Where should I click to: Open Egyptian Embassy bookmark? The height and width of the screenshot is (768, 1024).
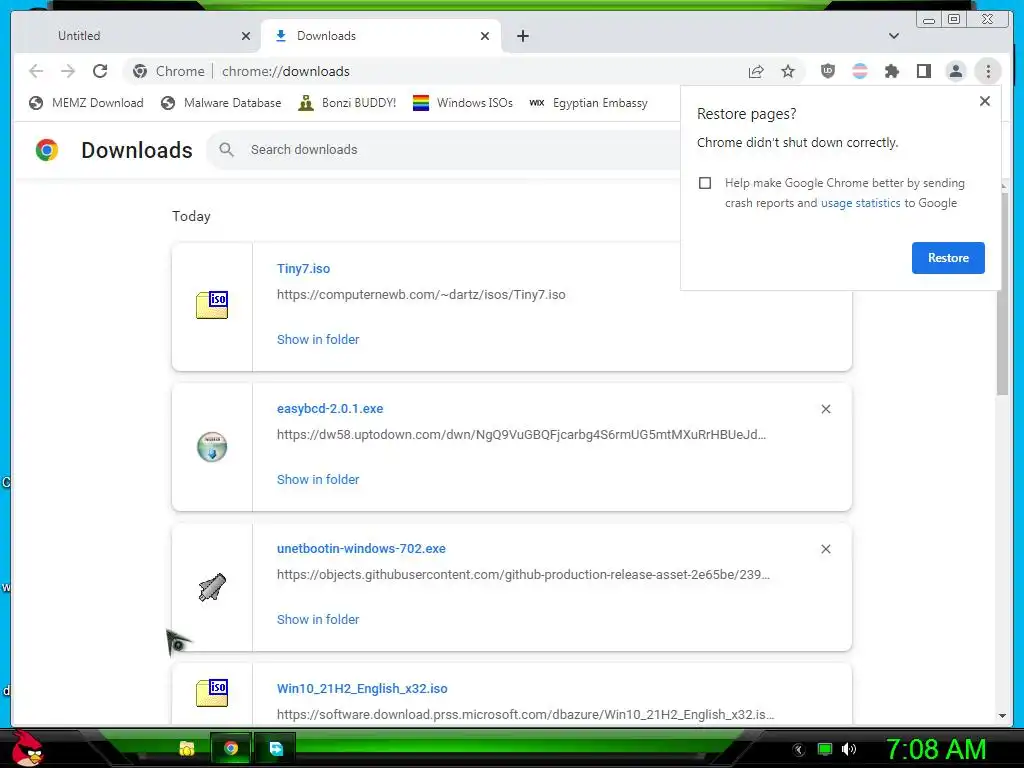[x=588, y=103]
